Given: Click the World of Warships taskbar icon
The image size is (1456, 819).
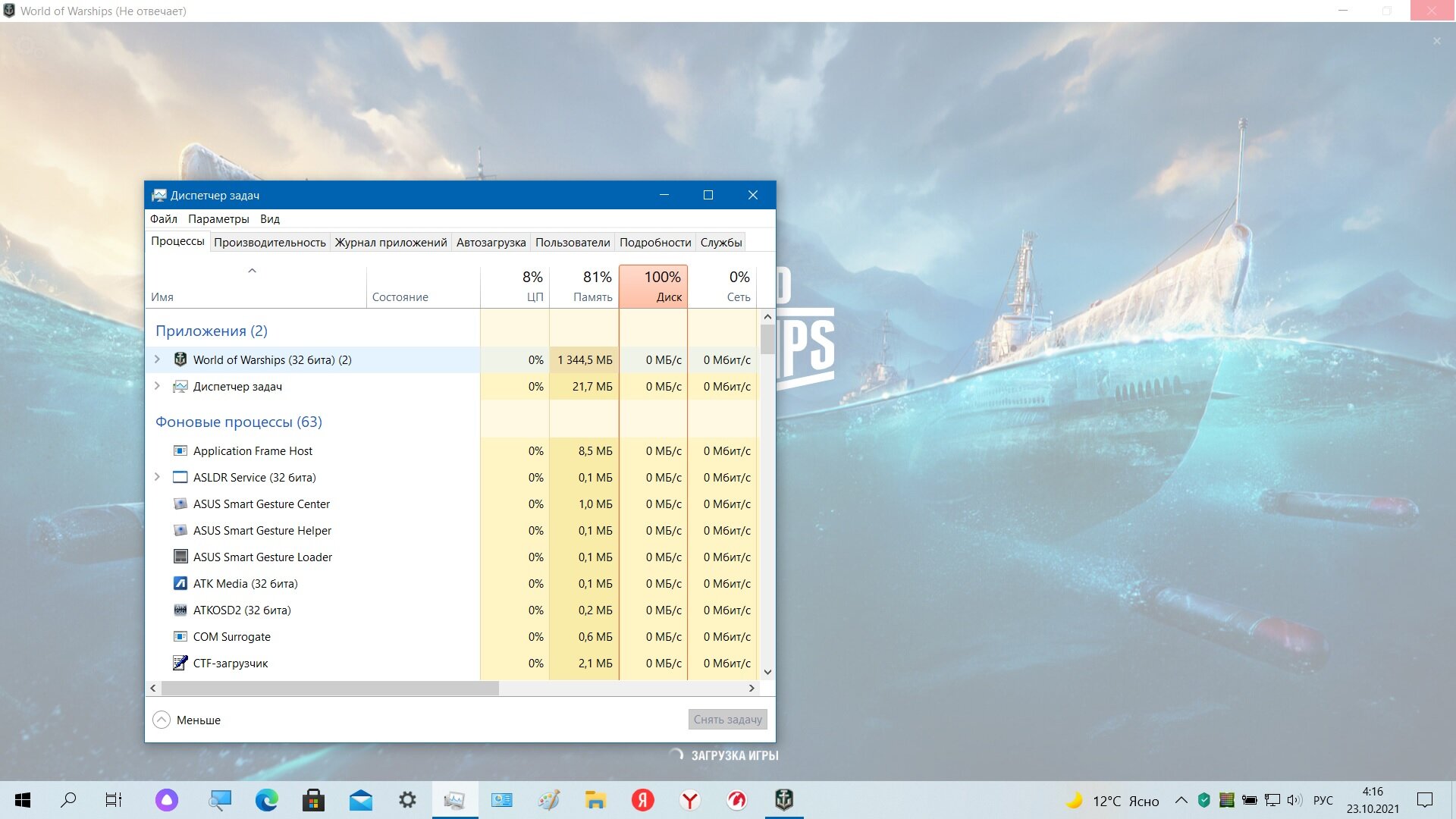Looking at the screenshot, I should [783, 800].
